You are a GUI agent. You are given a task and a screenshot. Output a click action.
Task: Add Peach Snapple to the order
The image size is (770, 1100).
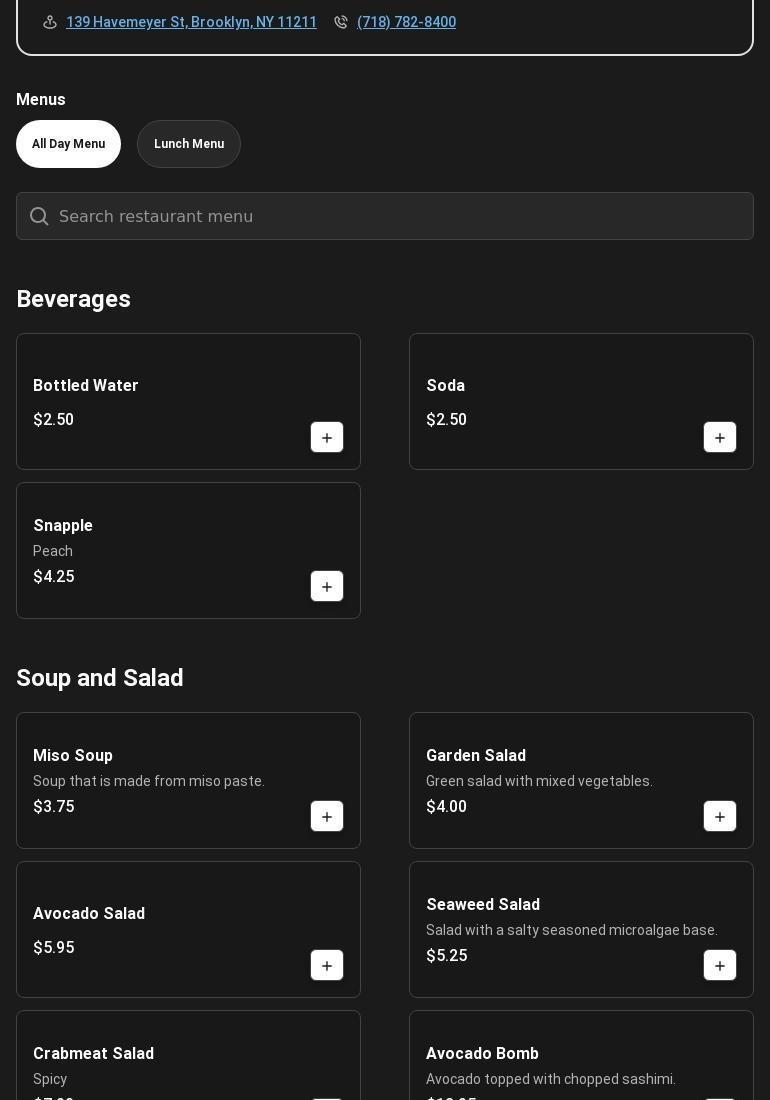coord(327,587)
